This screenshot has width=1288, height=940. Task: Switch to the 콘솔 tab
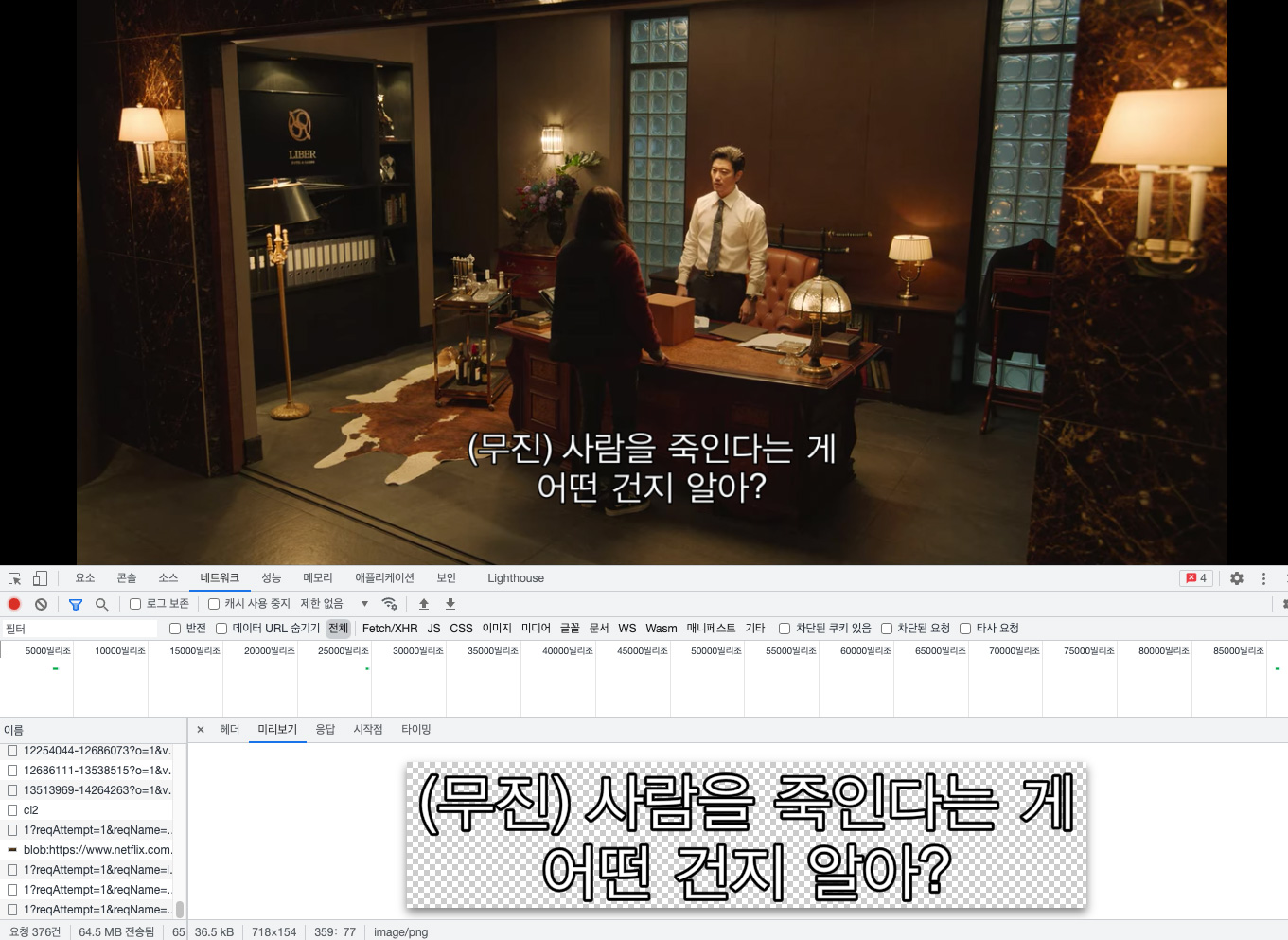coord(127,578)
